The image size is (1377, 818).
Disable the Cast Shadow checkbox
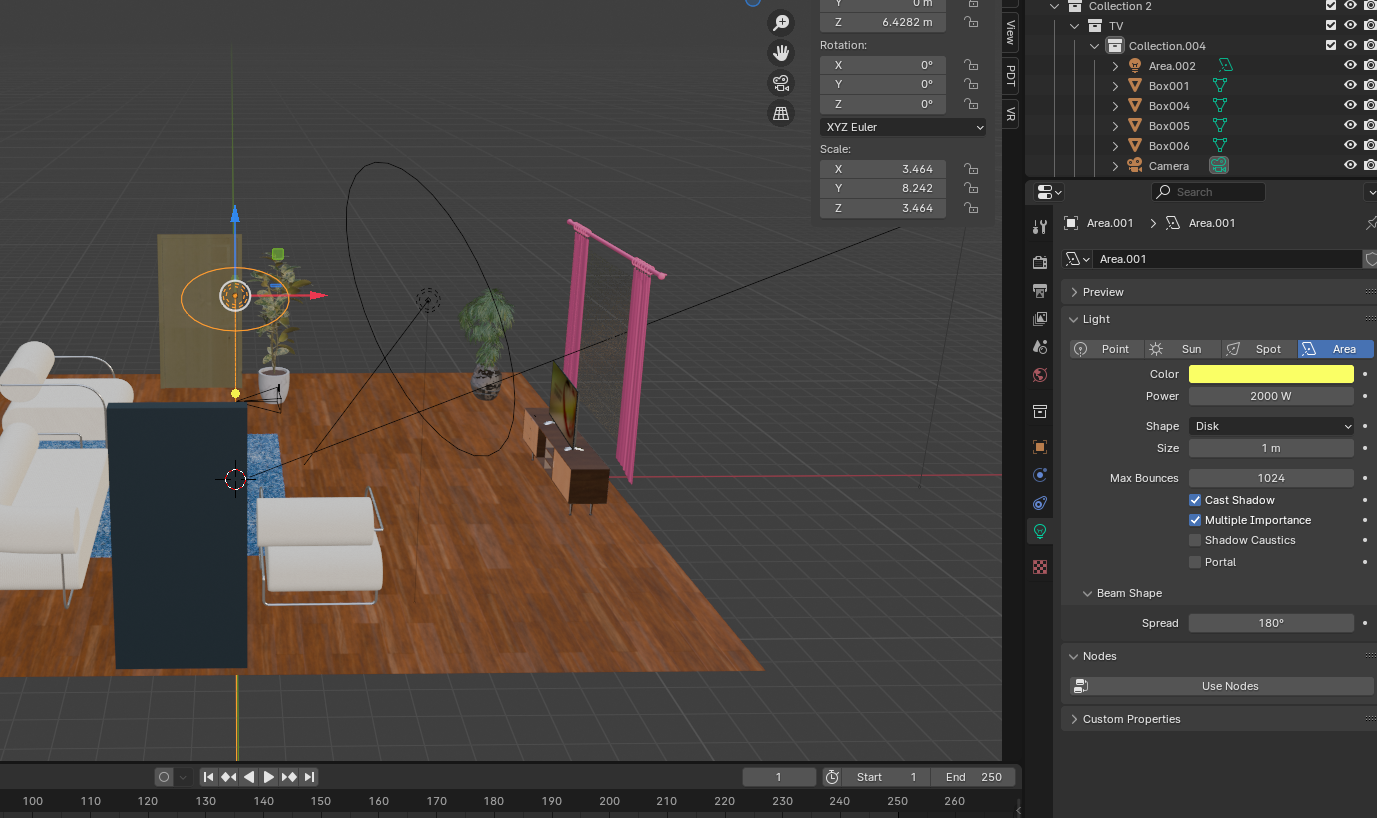(x=1195, y=500)
